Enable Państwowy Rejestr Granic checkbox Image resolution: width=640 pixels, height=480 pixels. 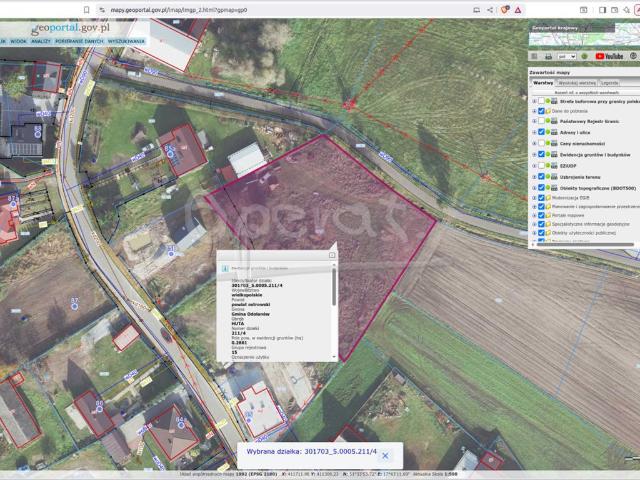click(x=541, y=121)
